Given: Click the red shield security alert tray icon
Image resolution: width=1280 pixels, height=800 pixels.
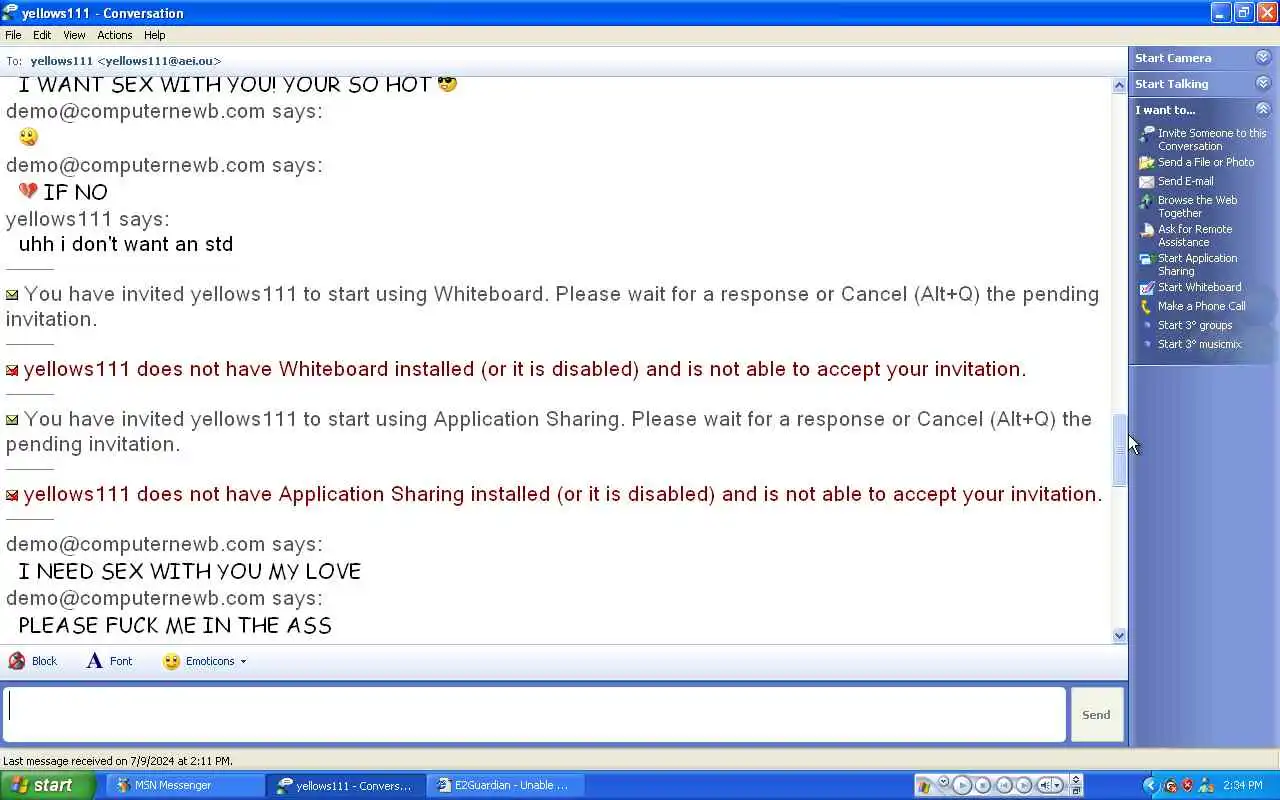Looking at the screenshot, I should [1187, 785].
